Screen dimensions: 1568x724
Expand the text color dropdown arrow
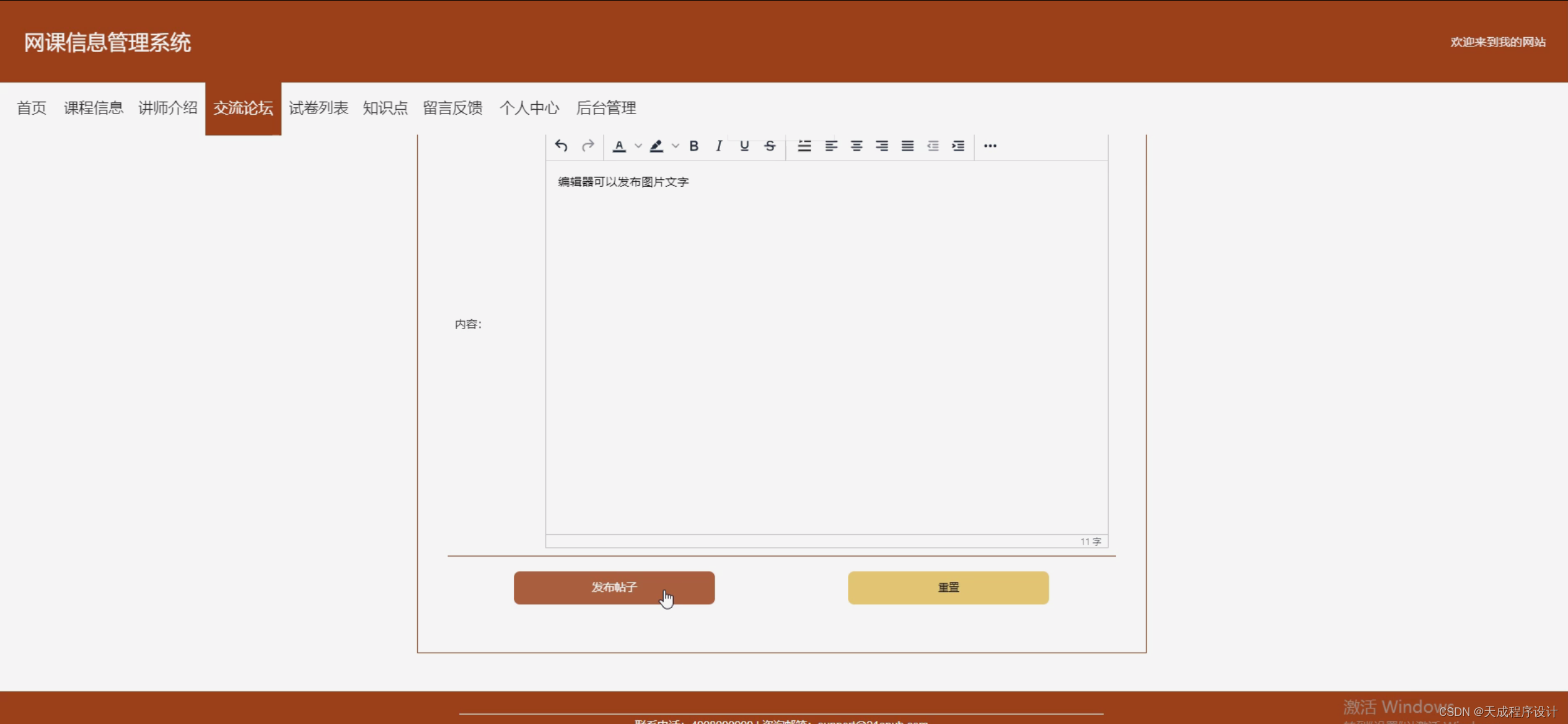tap(638, 146)
